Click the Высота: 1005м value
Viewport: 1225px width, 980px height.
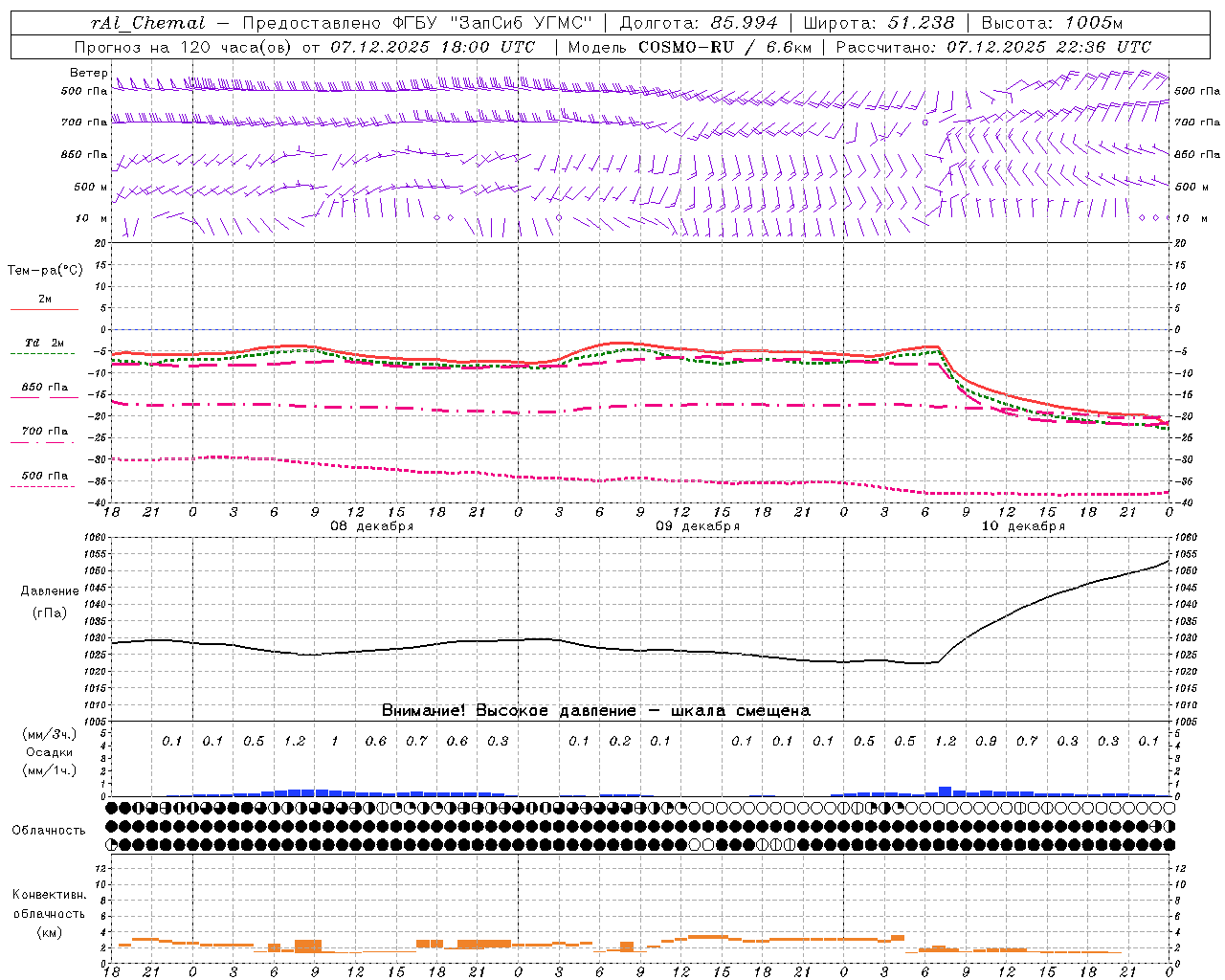click(x=1053, y=23)
